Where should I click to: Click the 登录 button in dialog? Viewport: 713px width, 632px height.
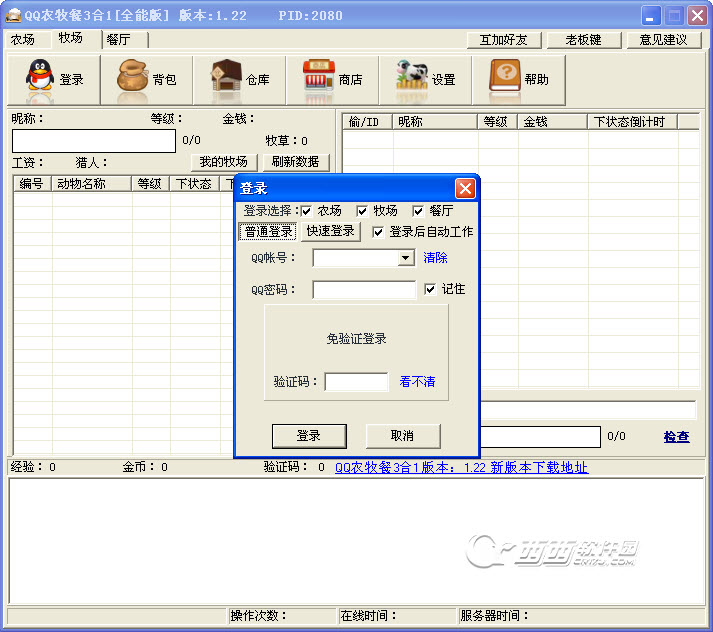[309, 436]
